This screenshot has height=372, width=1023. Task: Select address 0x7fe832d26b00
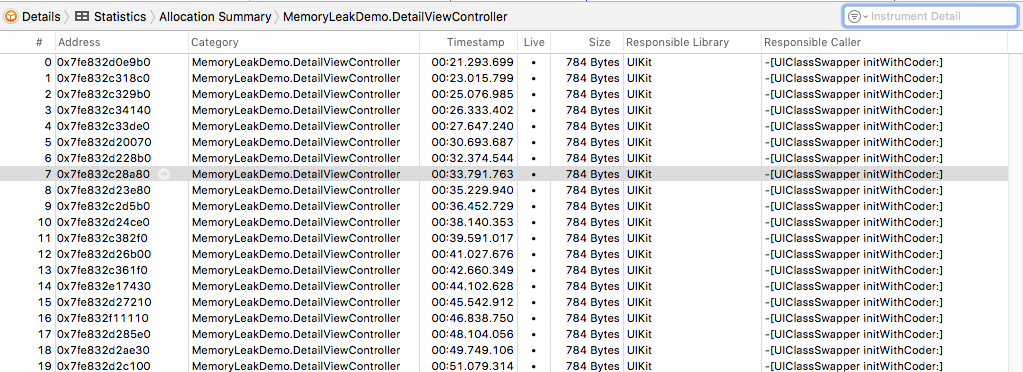(104, 255)
